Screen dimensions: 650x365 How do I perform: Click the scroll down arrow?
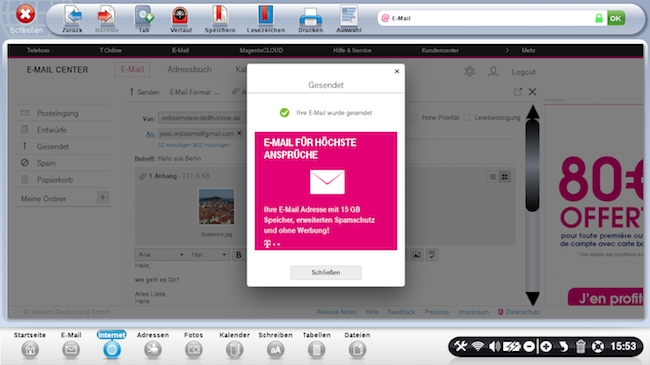pyautogui.click(x=533, y=298)
